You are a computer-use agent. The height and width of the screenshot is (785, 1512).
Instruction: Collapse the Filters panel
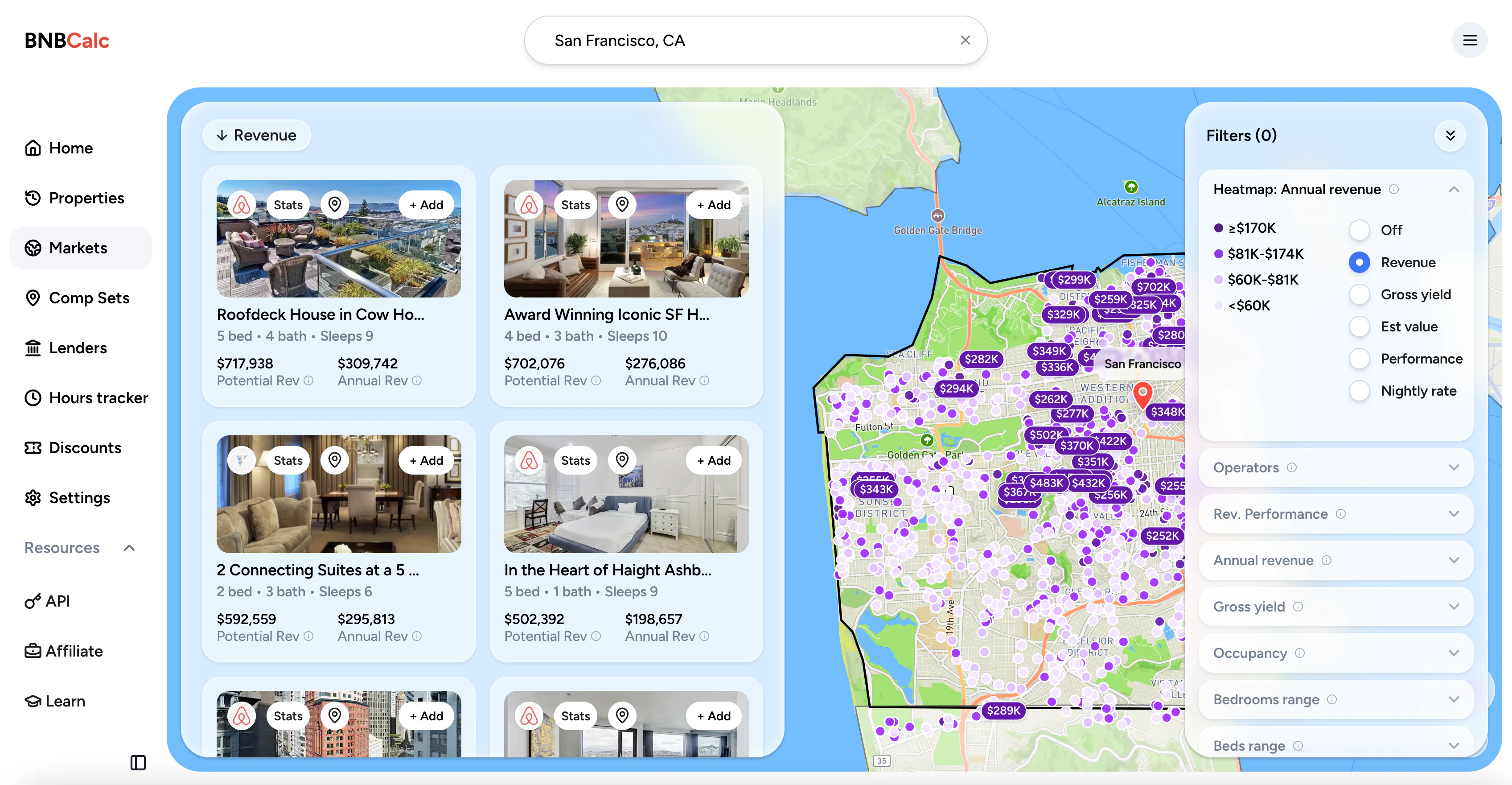pyautogui.click(x=1450, y=136)
